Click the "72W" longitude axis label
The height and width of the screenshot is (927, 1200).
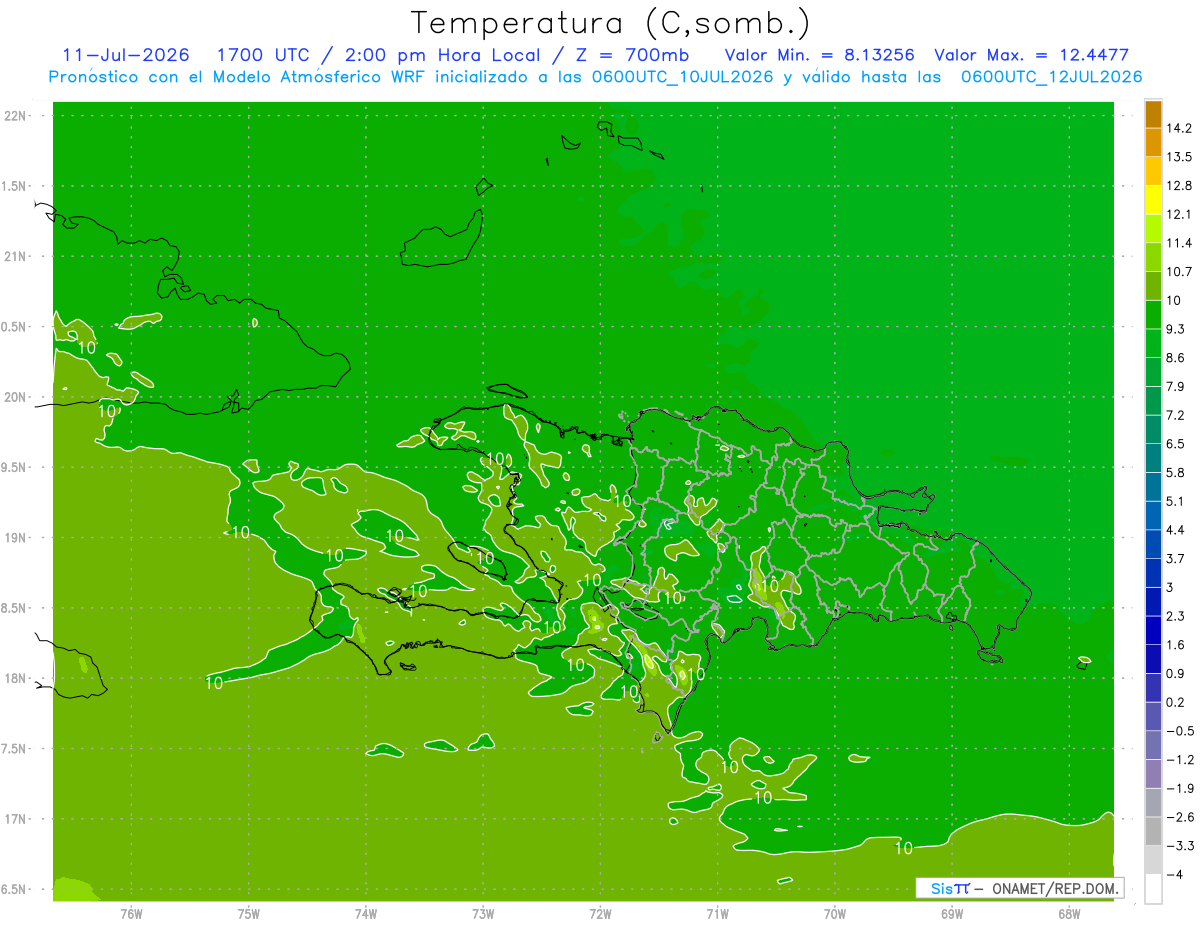(600, 913)
